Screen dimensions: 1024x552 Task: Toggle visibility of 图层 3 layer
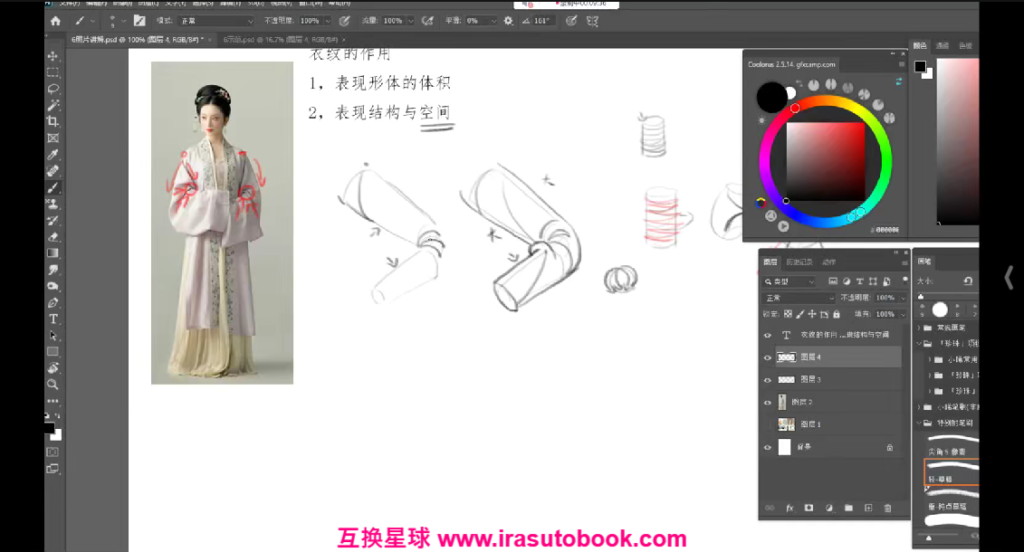pos(767,380)
